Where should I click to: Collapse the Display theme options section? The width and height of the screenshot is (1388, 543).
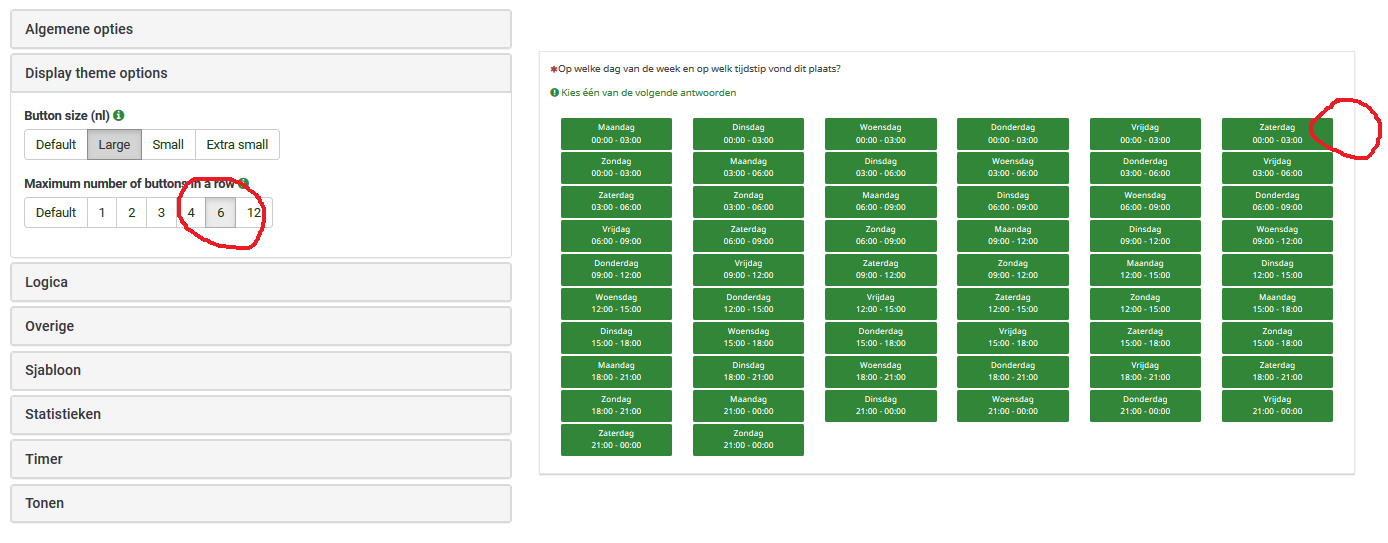(x=261, y=73)
